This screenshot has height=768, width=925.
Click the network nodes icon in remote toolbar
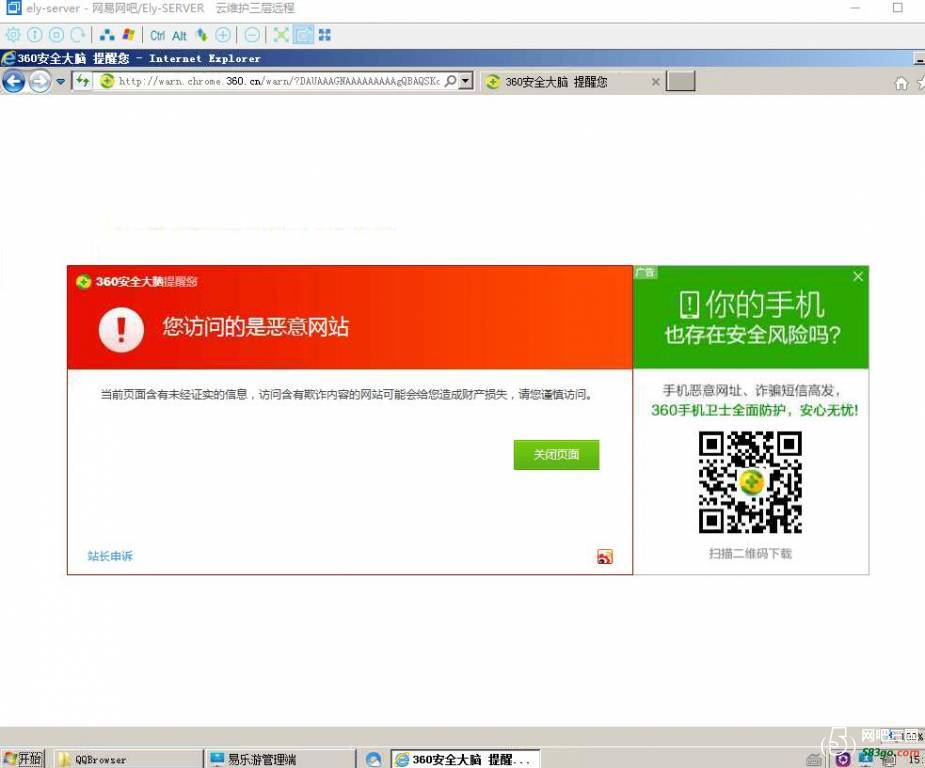[107, 35]
